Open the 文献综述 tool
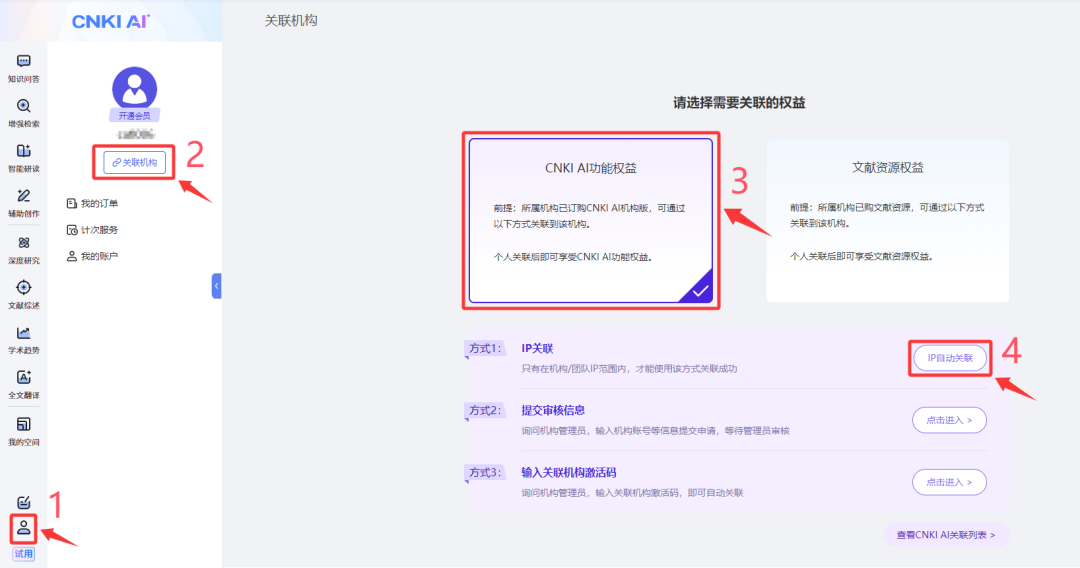 click(23, 293)
